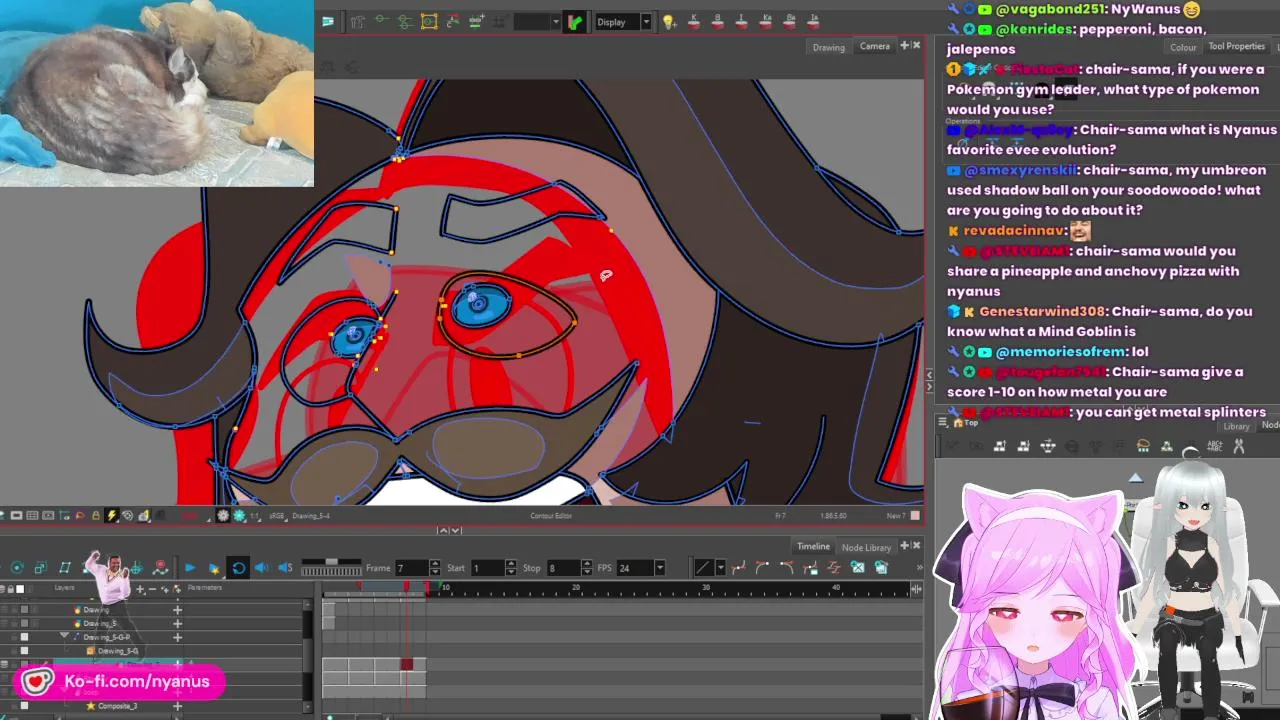Switch to the Drawing view tab

[829, 47]
